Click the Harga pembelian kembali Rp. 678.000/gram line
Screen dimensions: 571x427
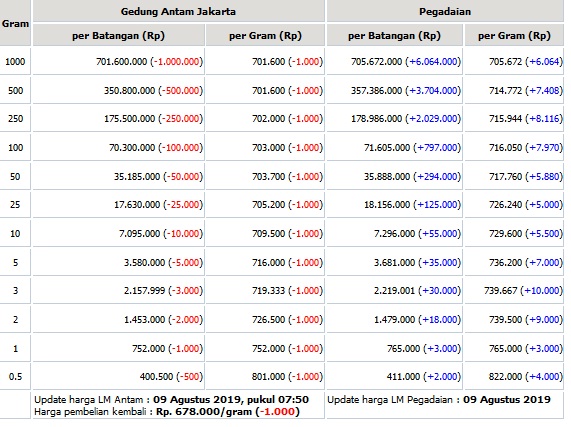[167, 412]
